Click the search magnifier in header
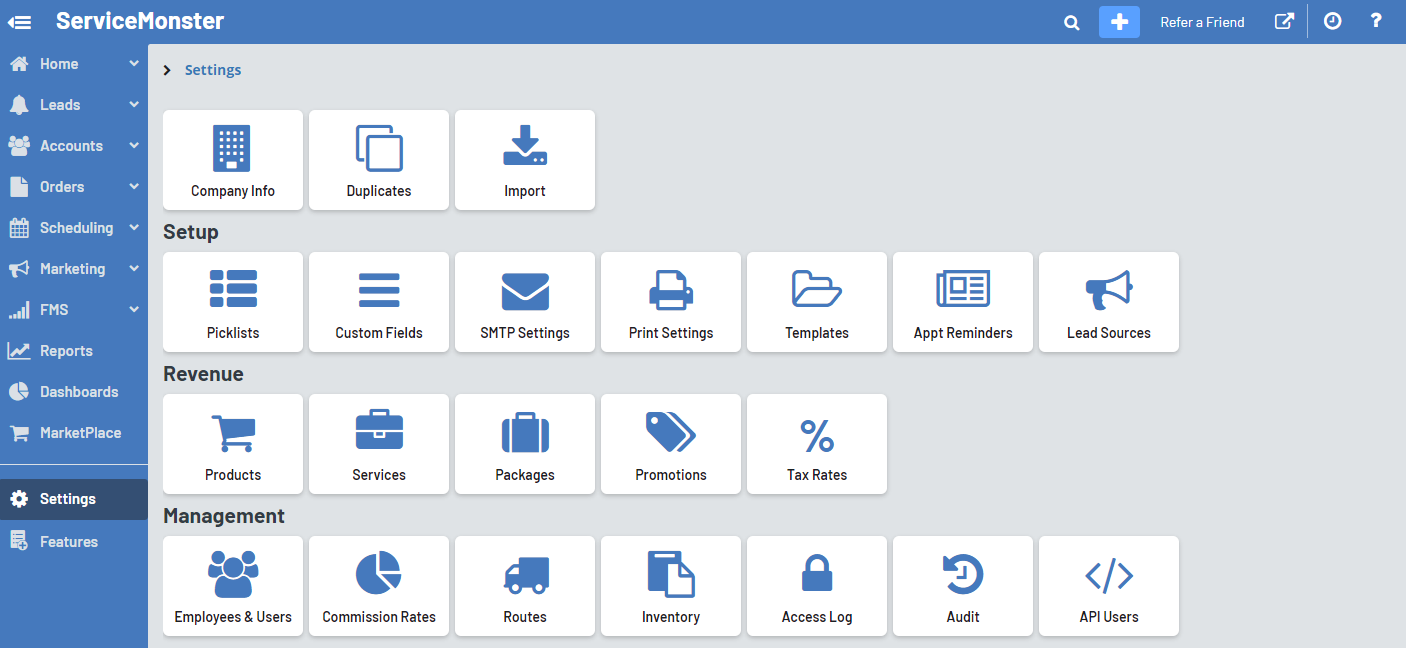 (1071, 22)
